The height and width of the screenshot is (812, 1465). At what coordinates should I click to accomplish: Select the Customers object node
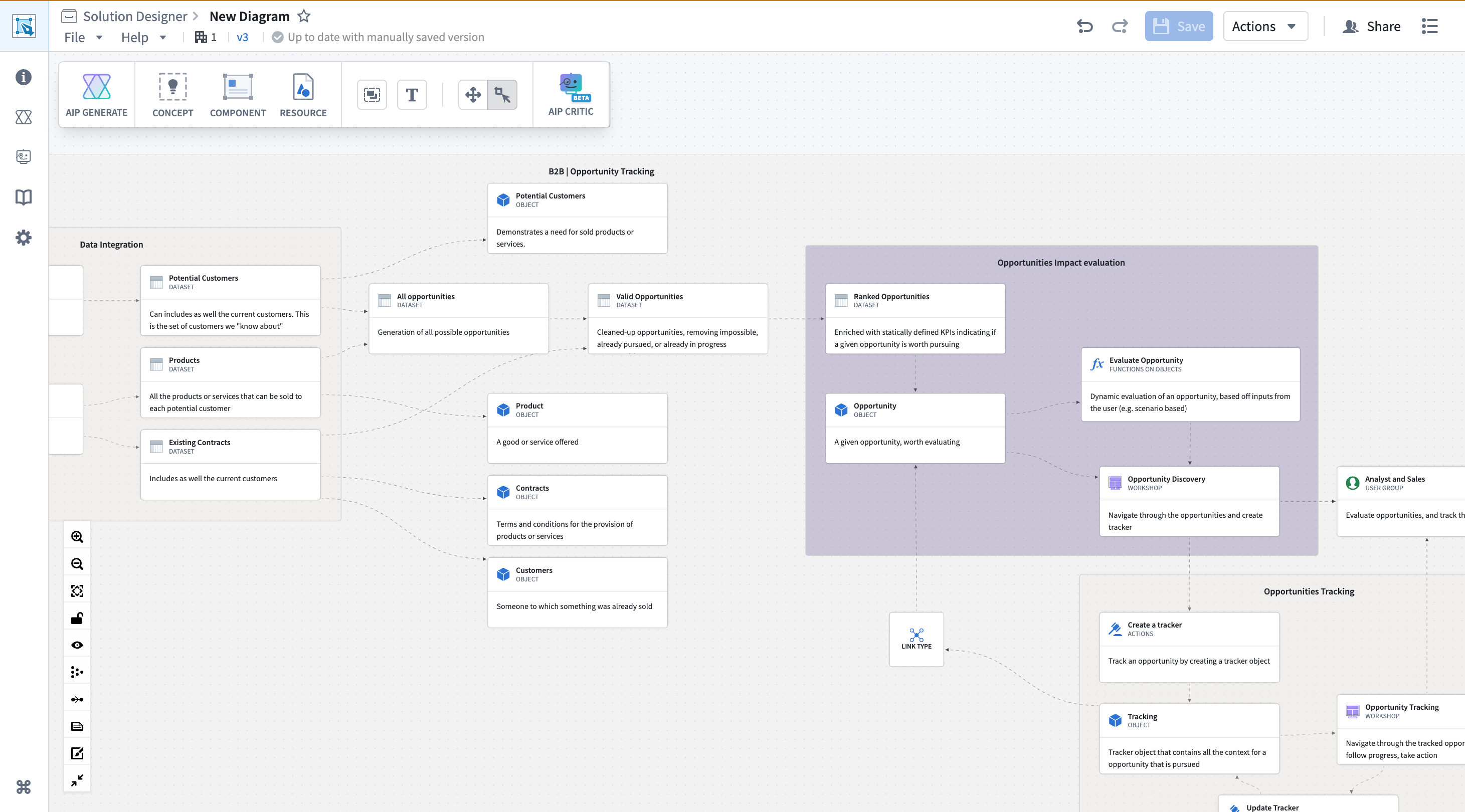(577, 592)
